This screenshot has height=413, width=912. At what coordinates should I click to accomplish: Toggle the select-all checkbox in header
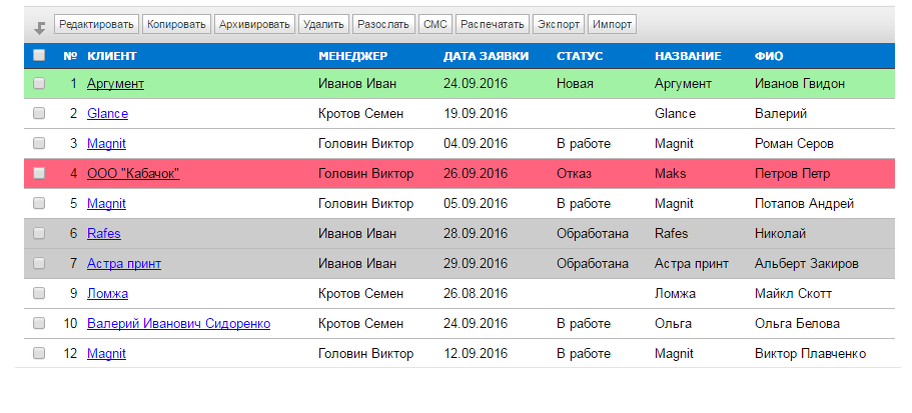39,55
